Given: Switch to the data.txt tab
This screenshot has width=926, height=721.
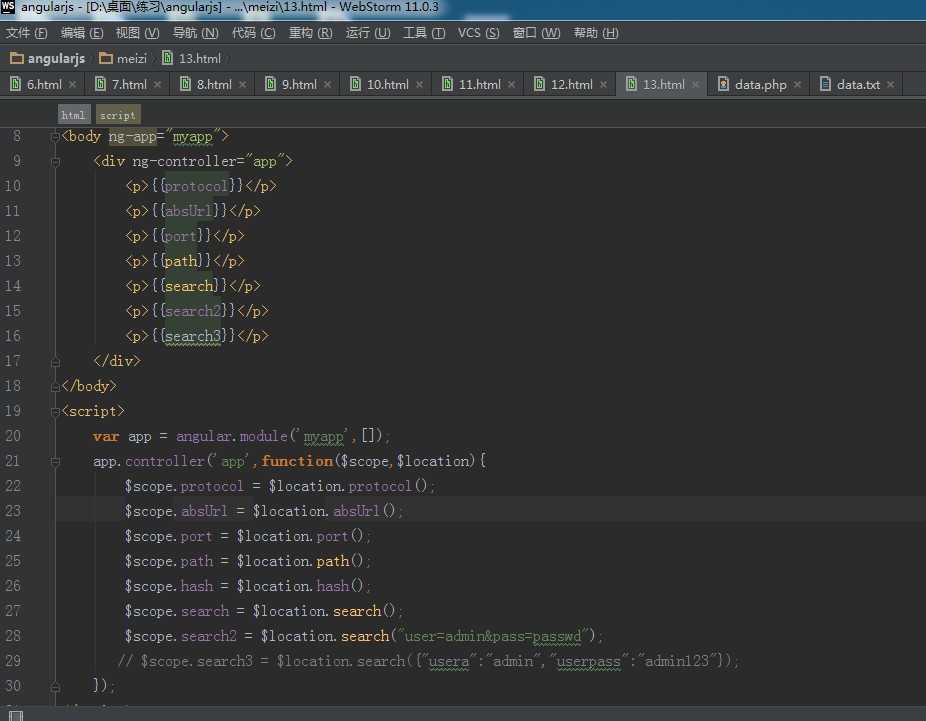Looking at the screenshot, I should 858,85.
